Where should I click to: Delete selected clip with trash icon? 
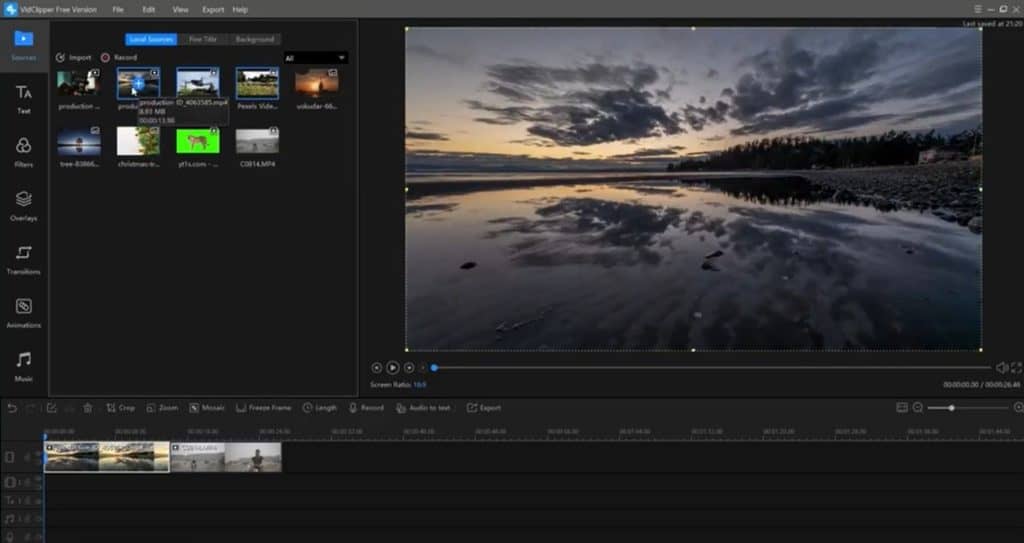click(88, 408)
